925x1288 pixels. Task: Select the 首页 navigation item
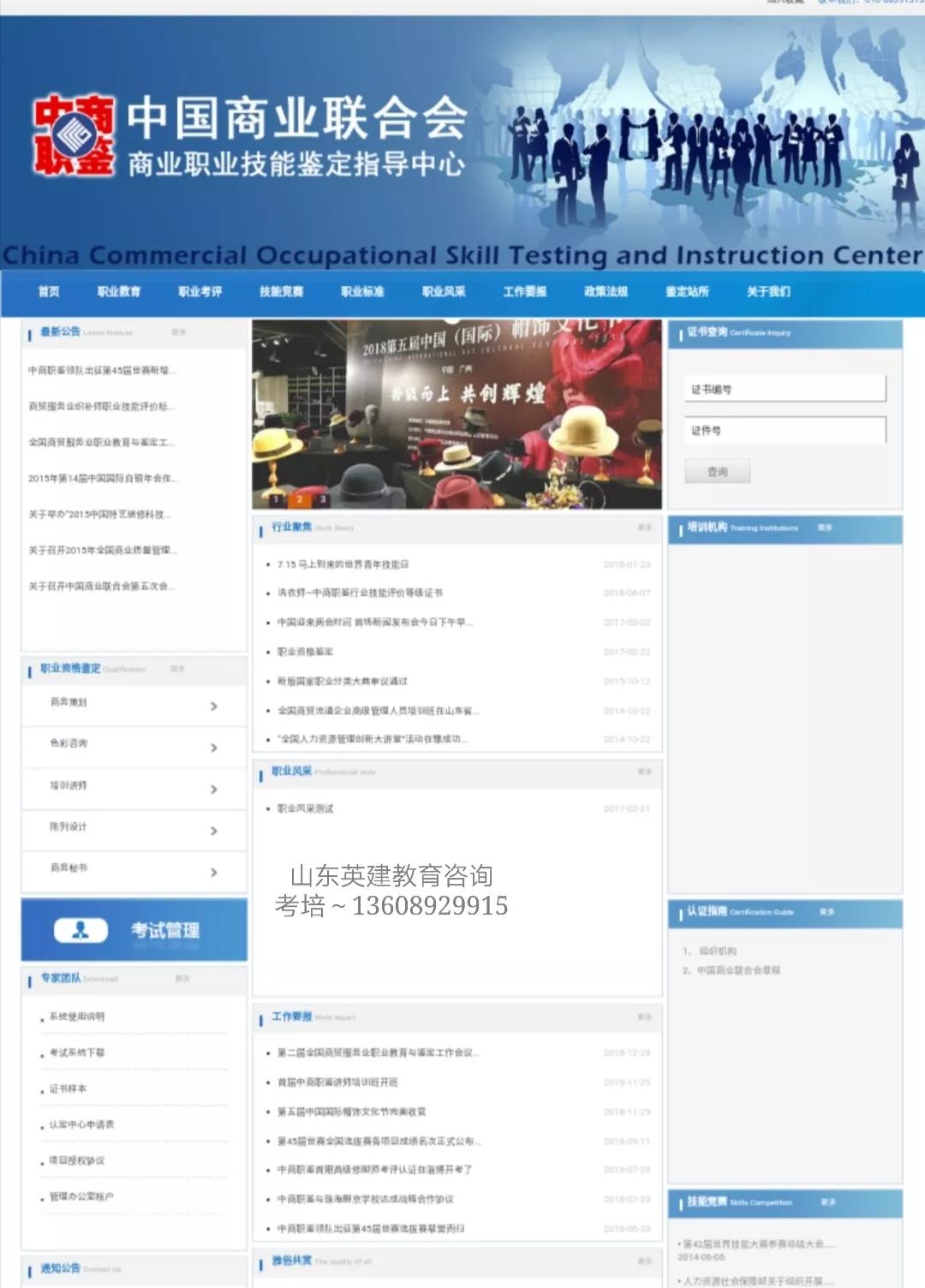48,292
